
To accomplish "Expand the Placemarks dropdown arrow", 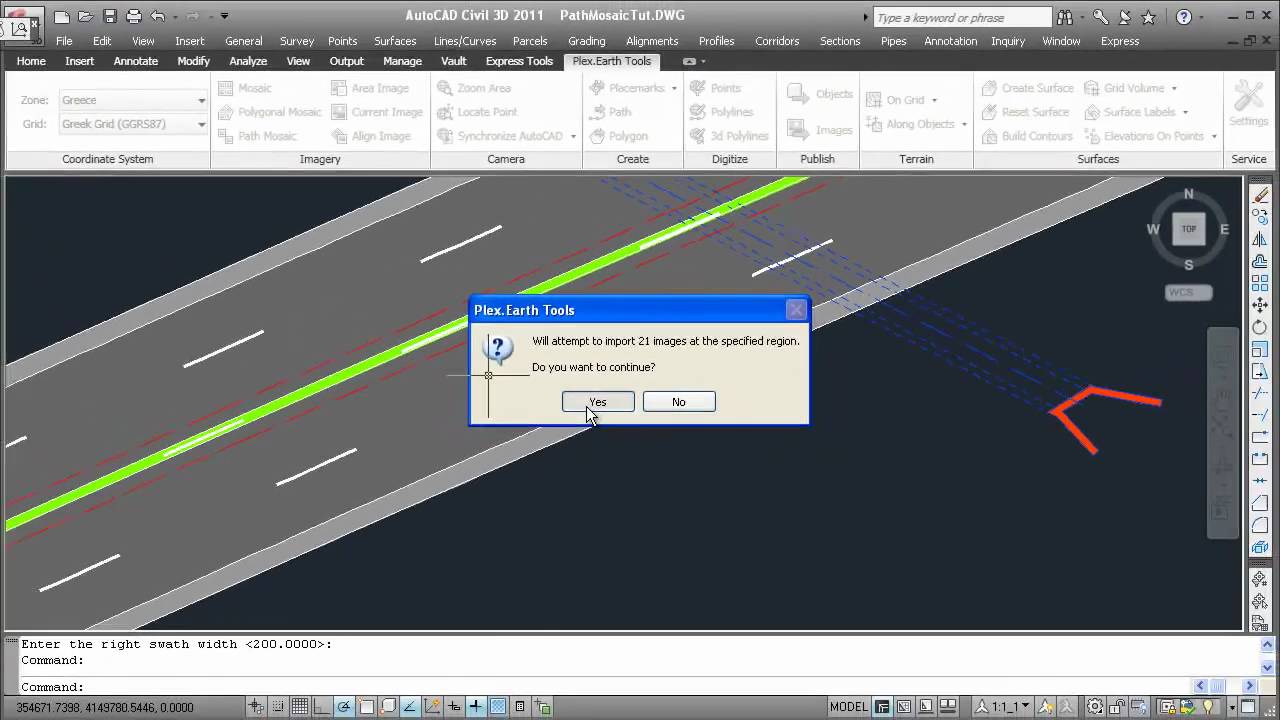I will coord(674,88).
